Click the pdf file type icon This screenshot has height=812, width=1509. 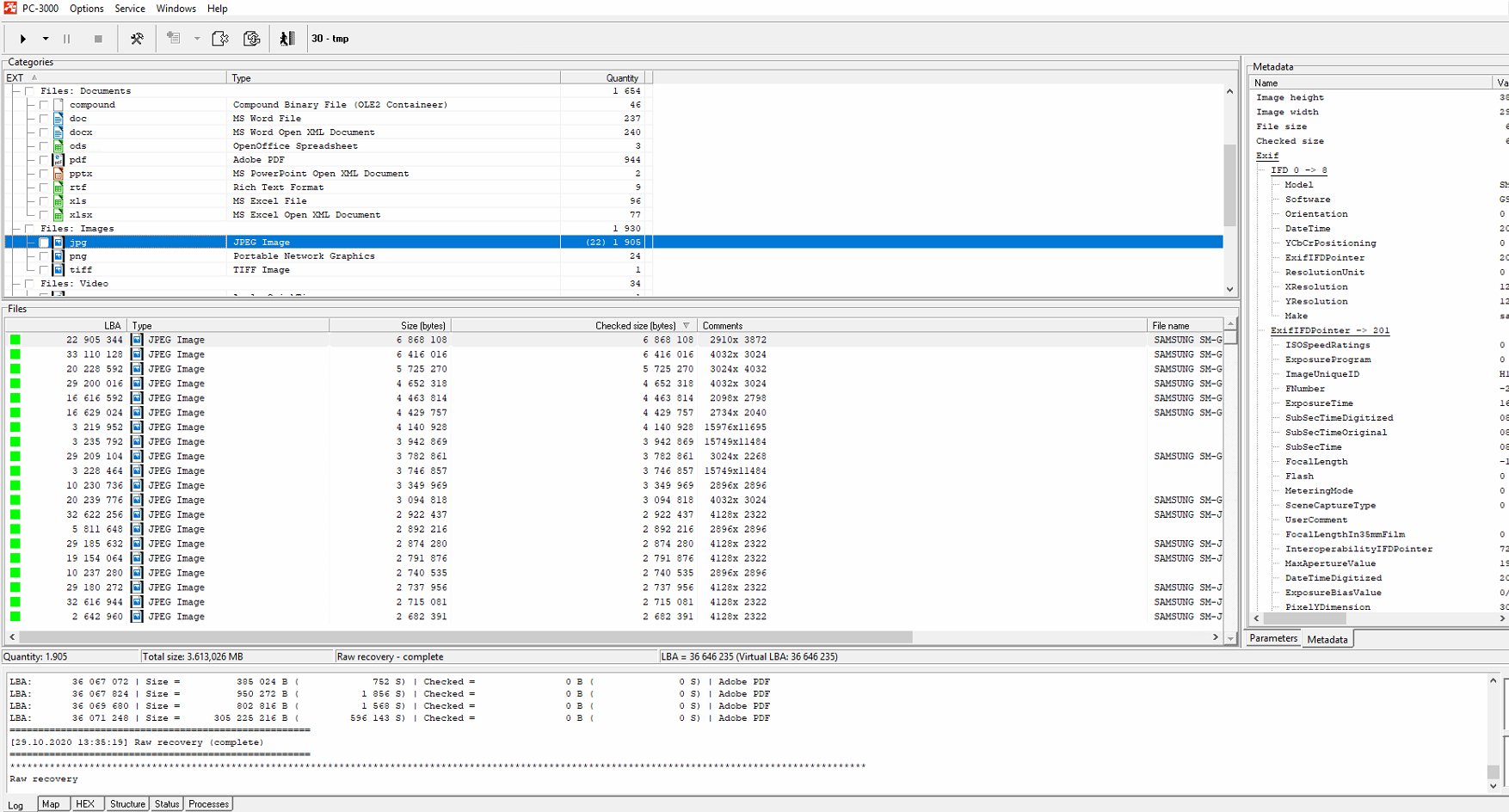pyautogui.click(x=59, y=160)
